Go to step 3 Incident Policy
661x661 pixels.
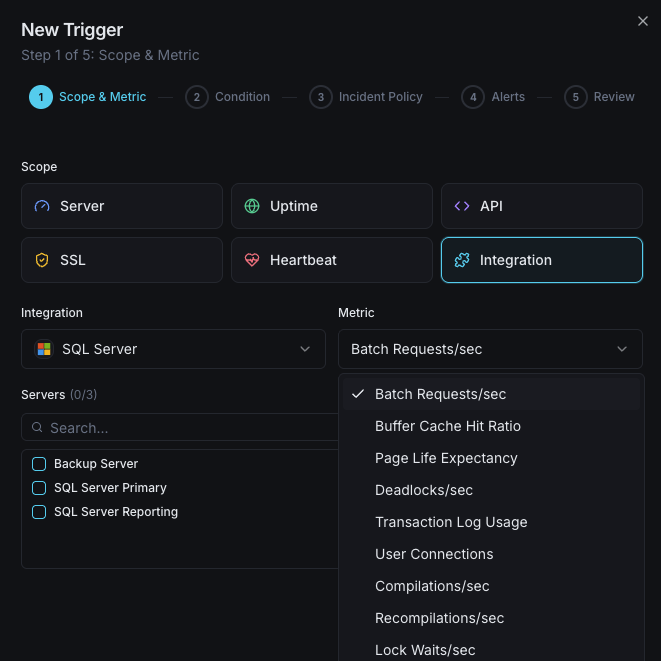click(366, 97)
